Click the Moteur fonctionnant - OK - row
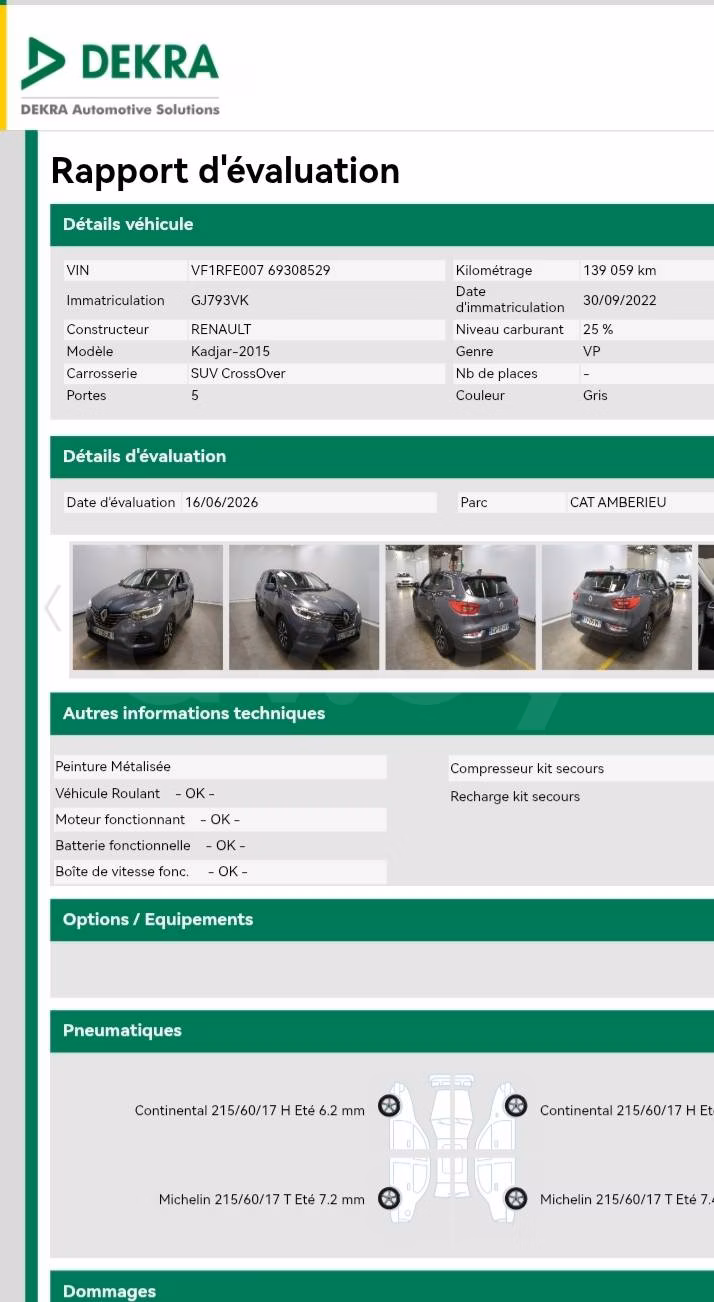 pos(219,819)
